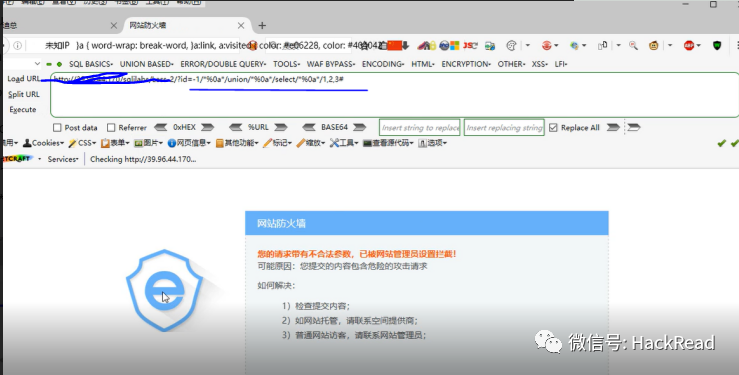Click the Insert string to replace field
739x375 pixels.
pos(419,127)
